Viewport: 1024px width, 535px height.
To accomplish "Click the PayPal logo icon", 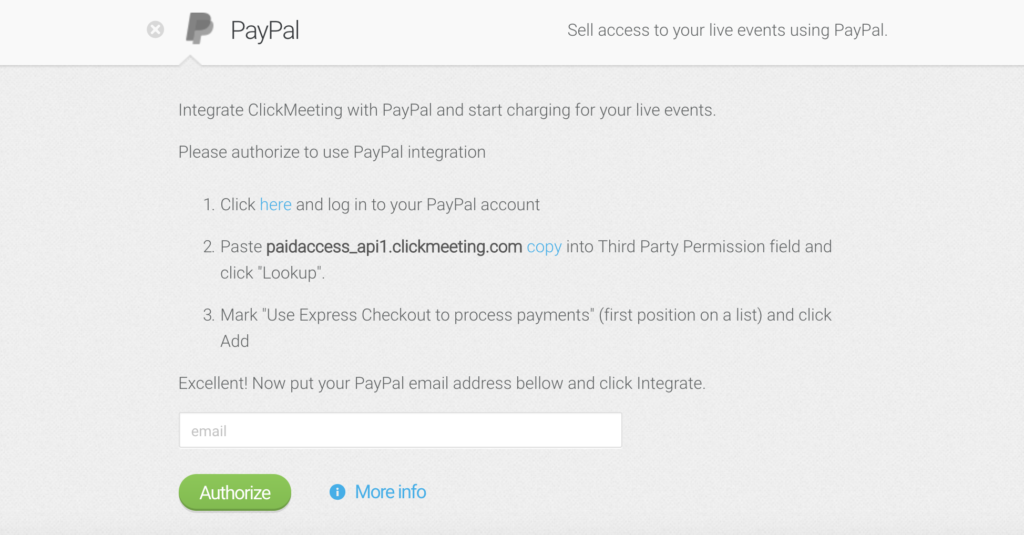I will tap(200, 29).
